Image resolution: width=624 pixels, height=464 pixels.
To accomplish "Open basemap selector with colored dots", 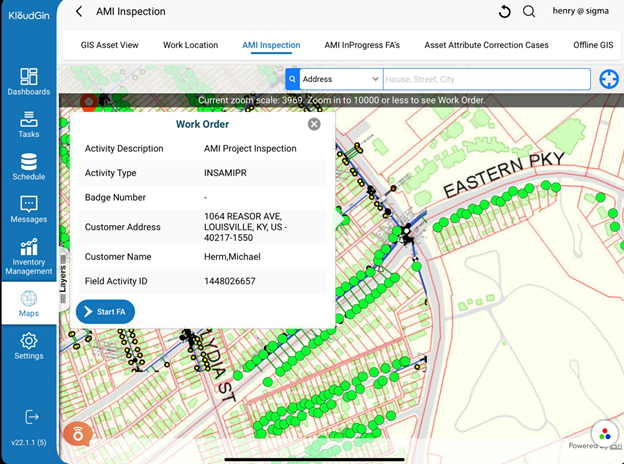I will coord(604,434).
